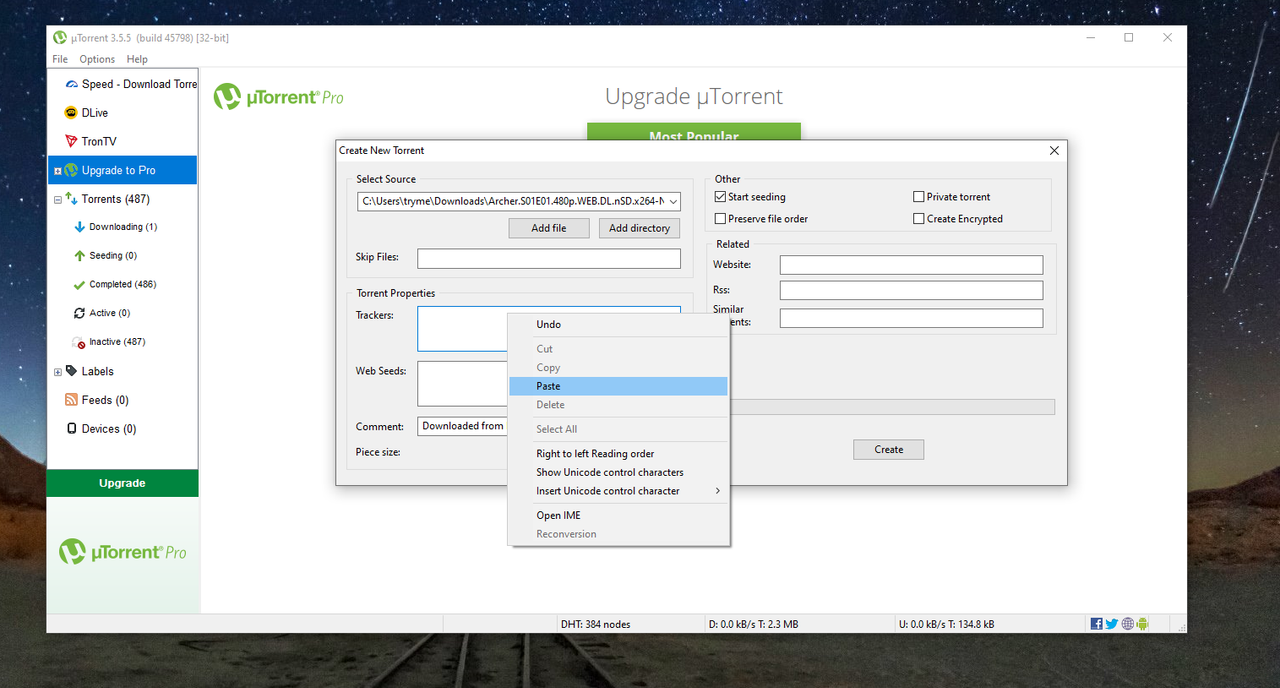This screenshot has width=1280, height=688.
Task: Click the Seeding green arrow icon
Action: tap(80, 256)
